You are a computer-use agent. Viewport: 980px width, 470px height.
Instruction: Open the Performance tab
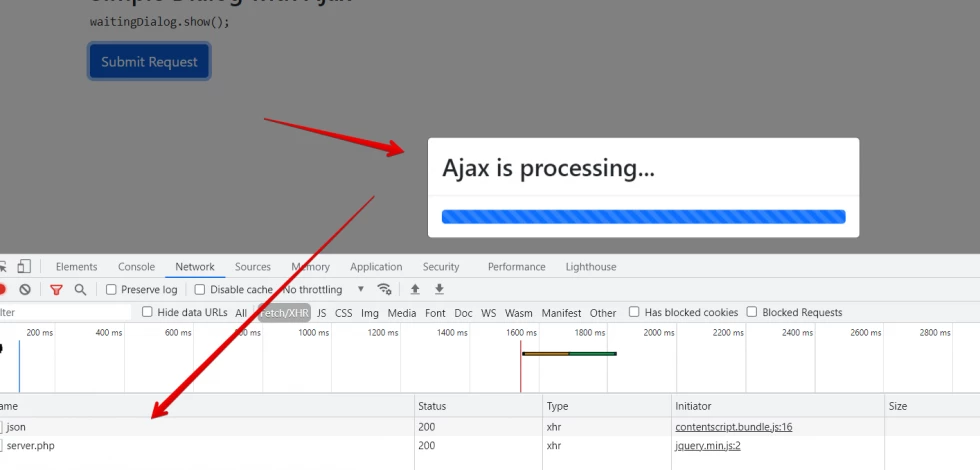(516, 267)
